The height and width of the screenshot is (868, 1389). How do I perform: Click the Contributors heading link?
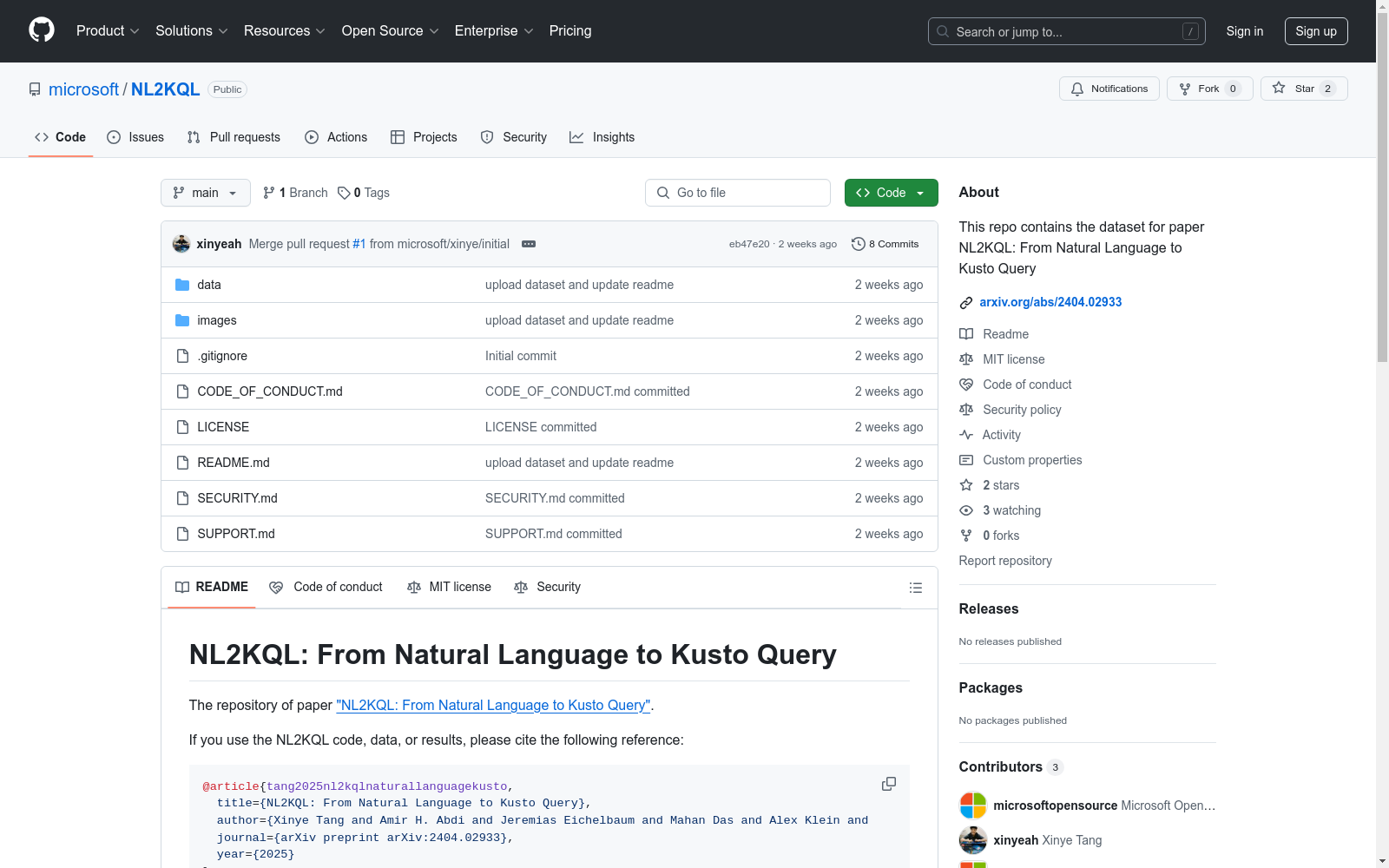click(1001, 766)
